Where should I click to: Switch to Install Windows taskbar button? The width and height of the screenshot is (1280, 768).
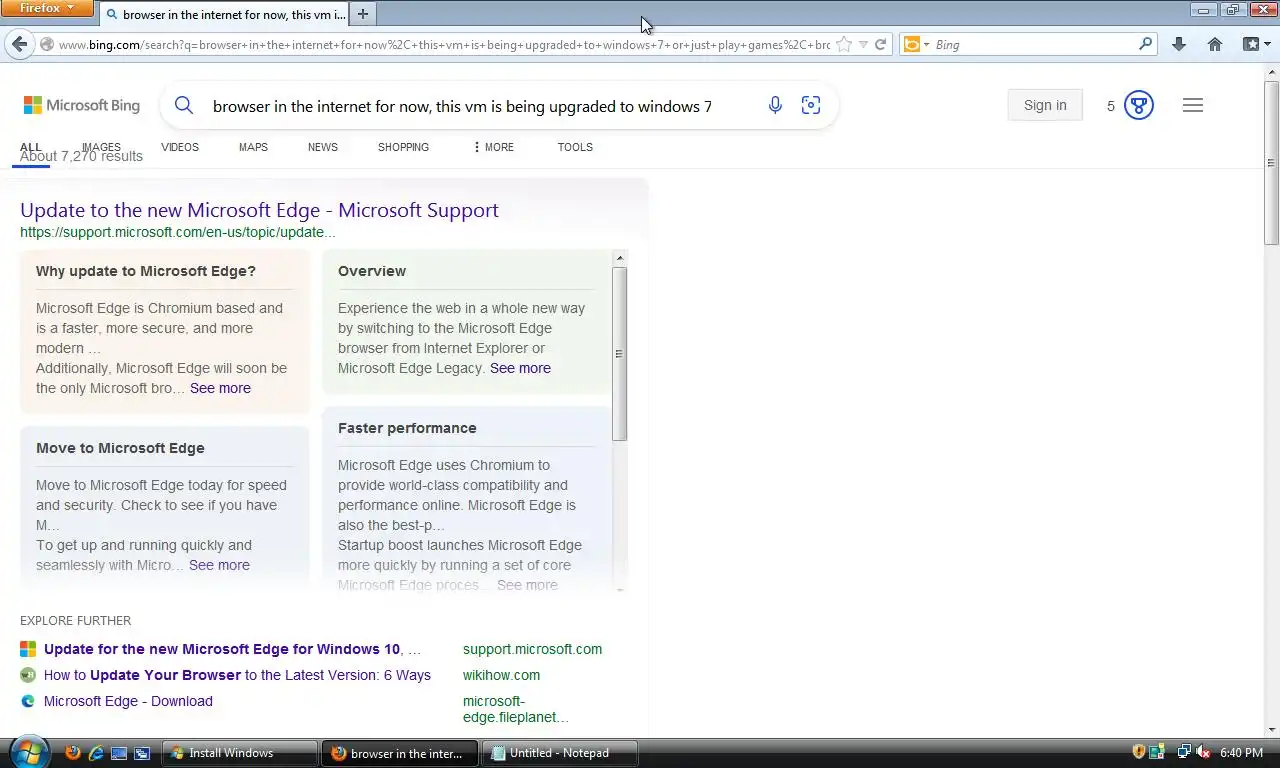coord(239,753)
